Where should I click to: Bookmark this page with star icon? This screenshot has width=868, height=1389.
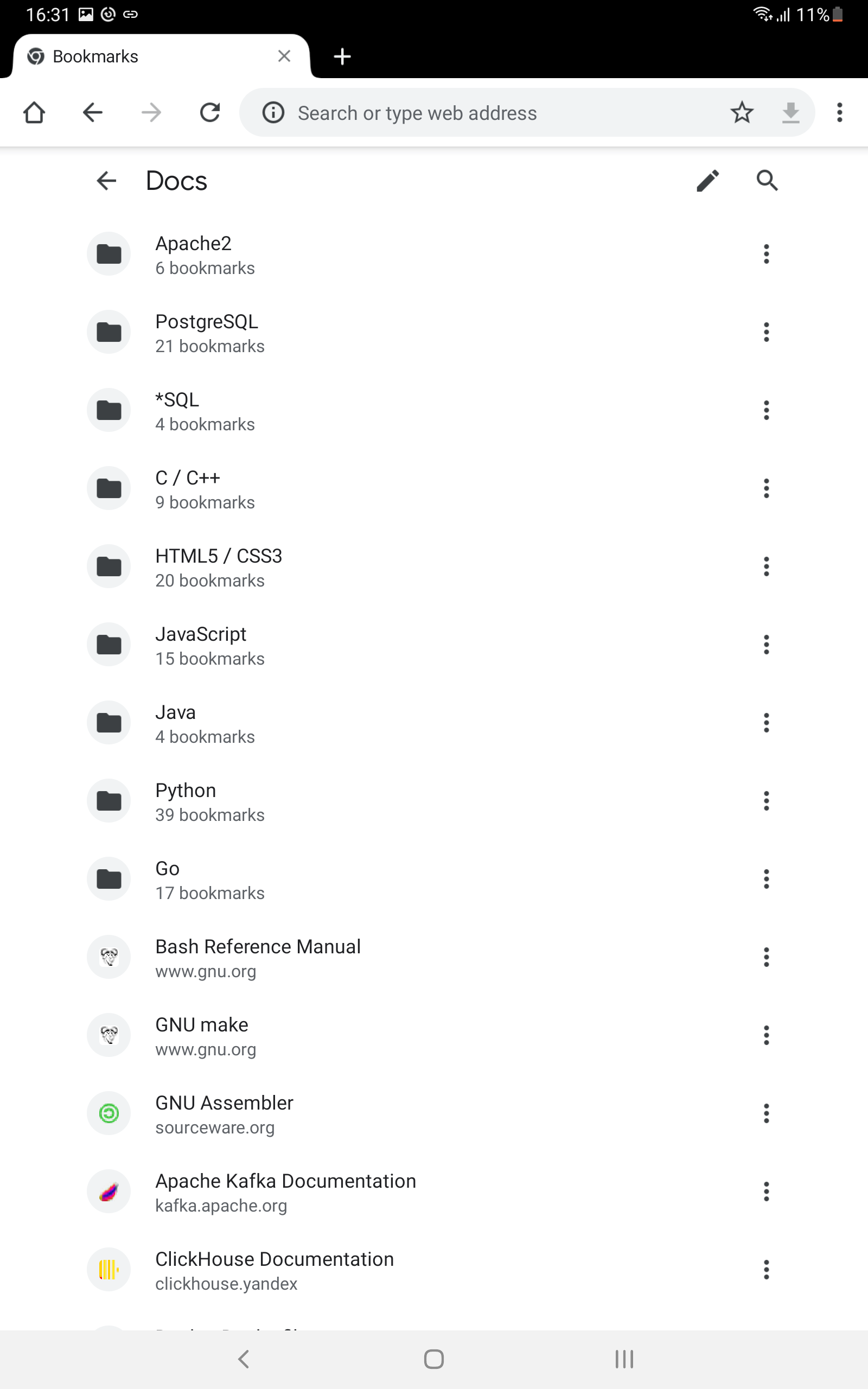tap(742, 112)
